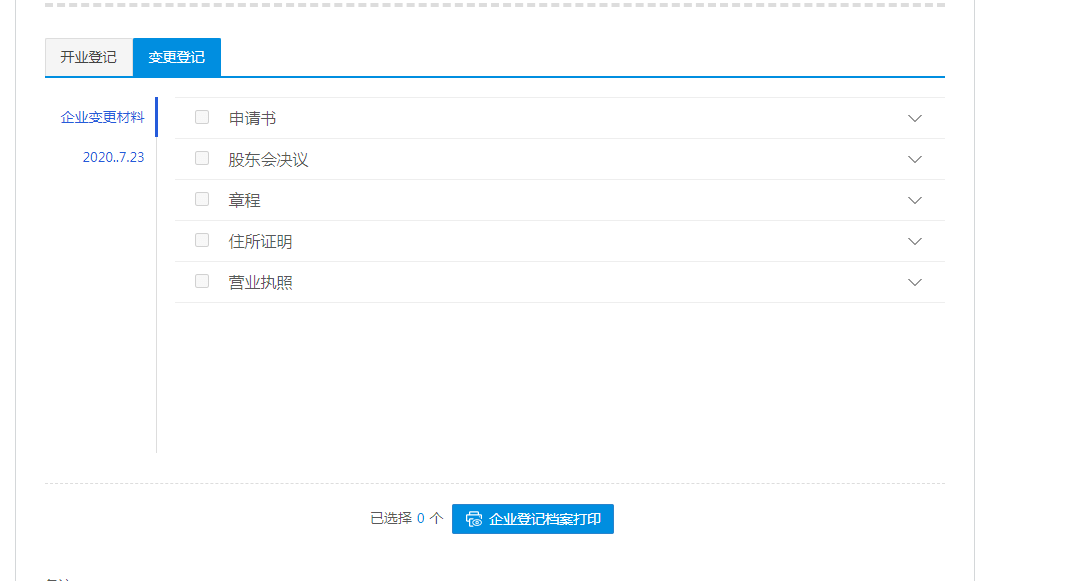Switch to the 开业登记 tab
The height and width of the screenshot is (581, 1084).
(x=88, y=57)
